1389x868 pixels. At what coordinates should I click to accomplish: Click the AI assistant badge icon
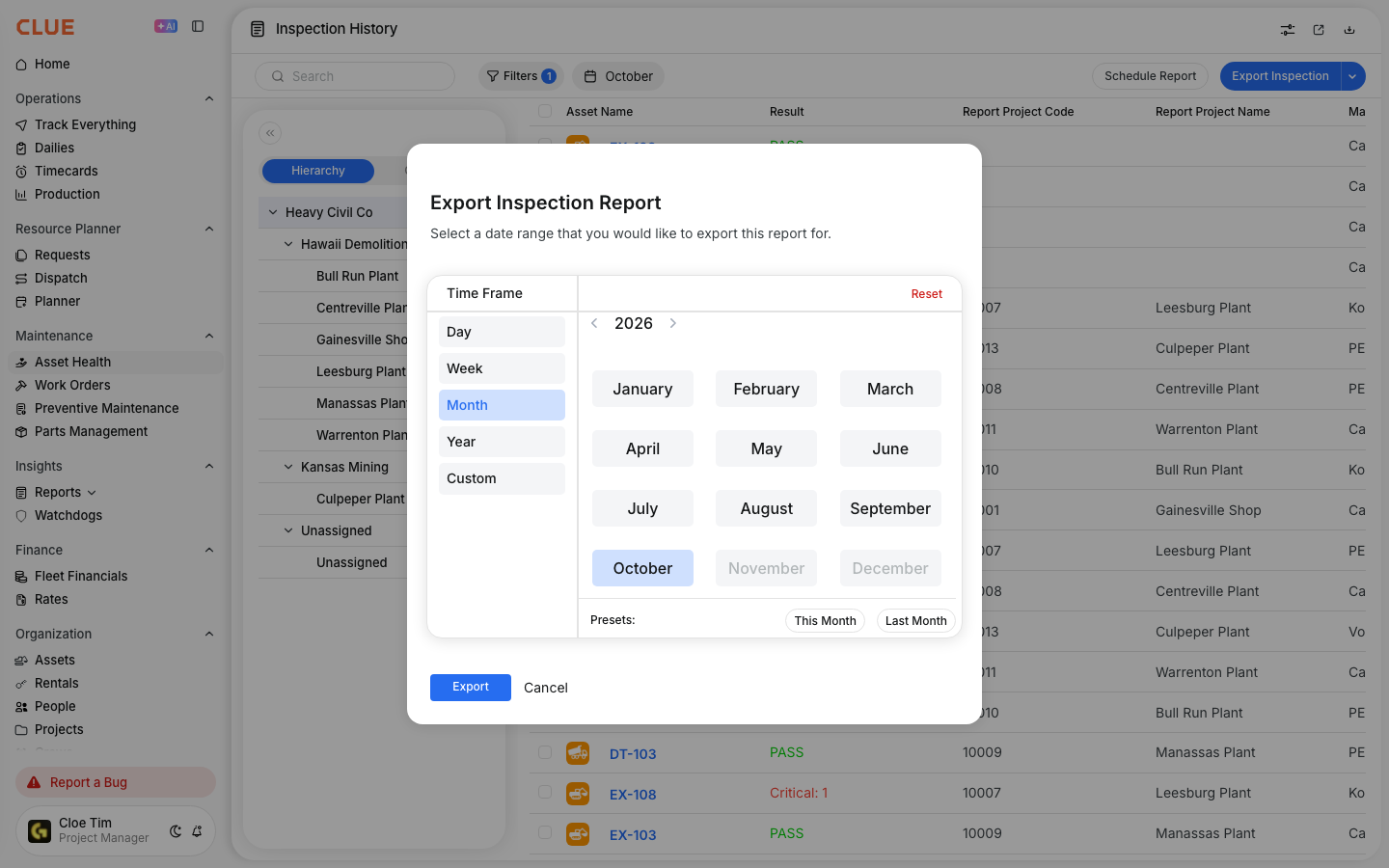166,26
